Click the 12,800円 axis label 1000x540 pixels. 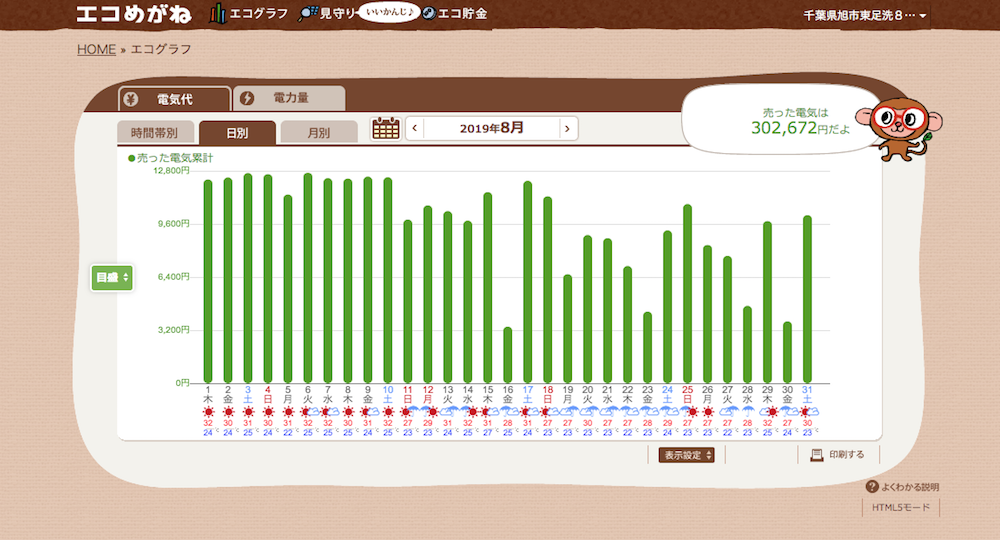click(x=172, y=171)
